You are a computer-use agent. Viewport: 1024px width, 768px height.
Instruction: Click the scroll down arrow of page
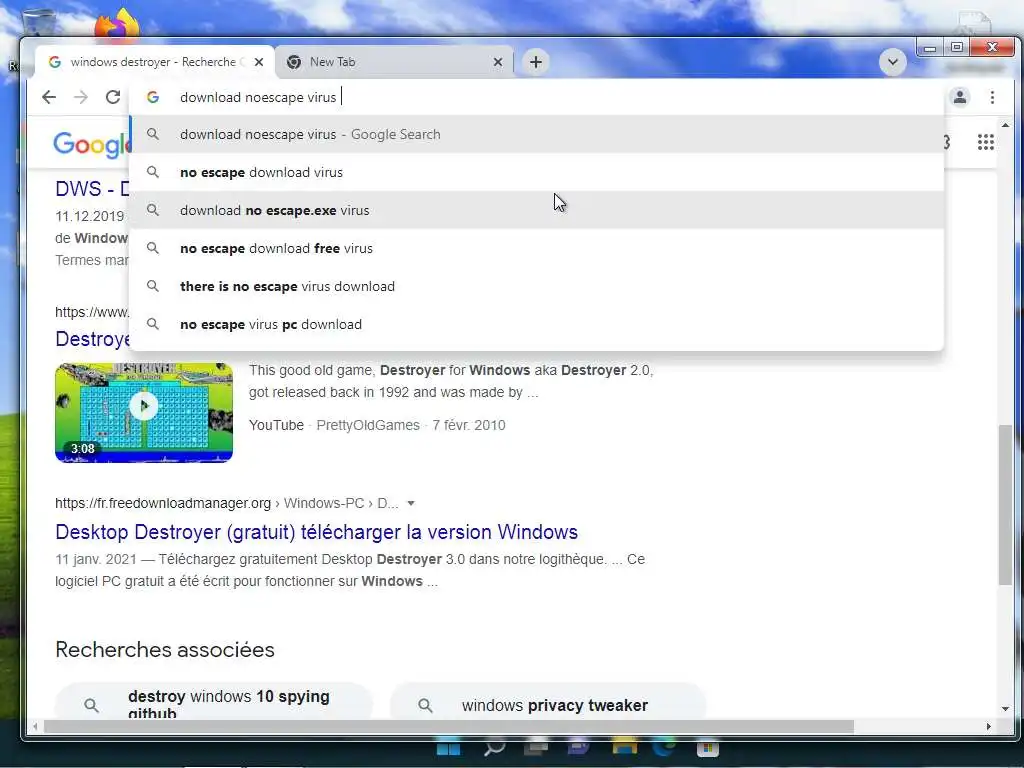pos(1005,709)
